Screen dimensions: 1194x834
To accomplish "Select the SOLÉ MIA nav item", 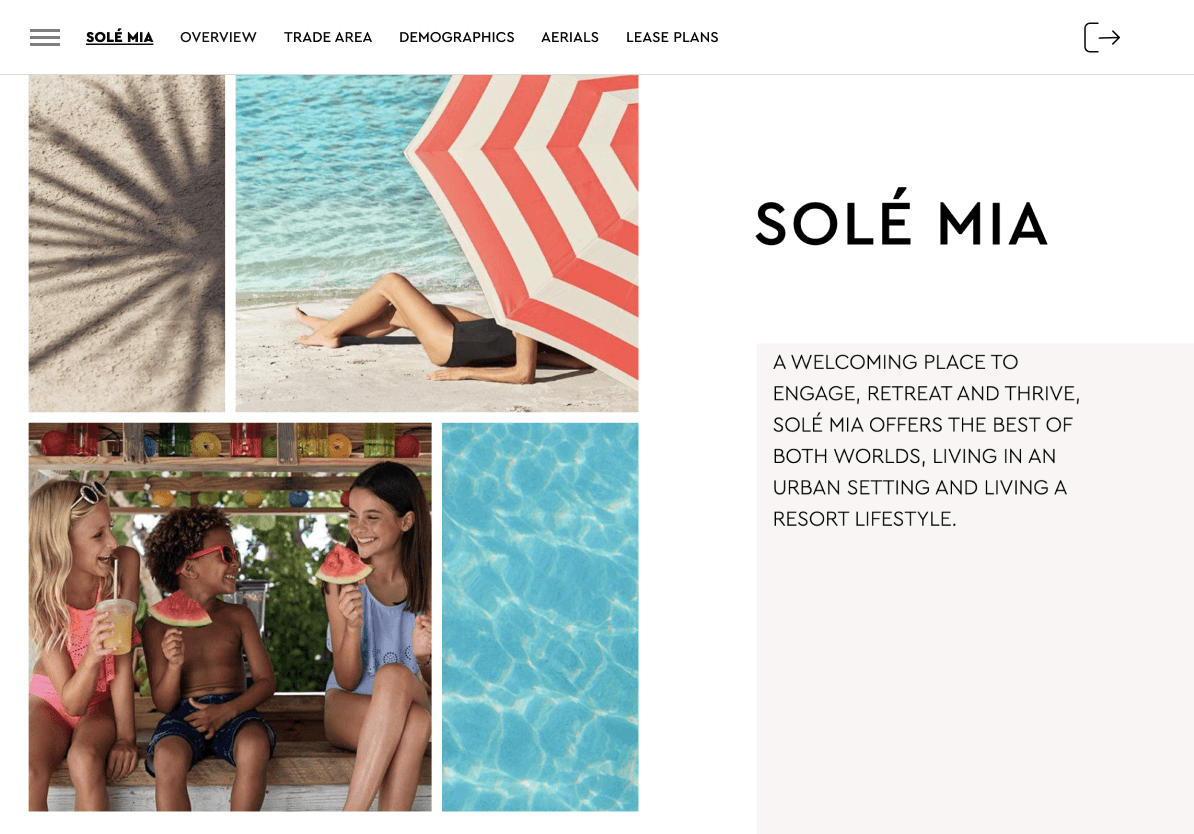I will 120,37.
